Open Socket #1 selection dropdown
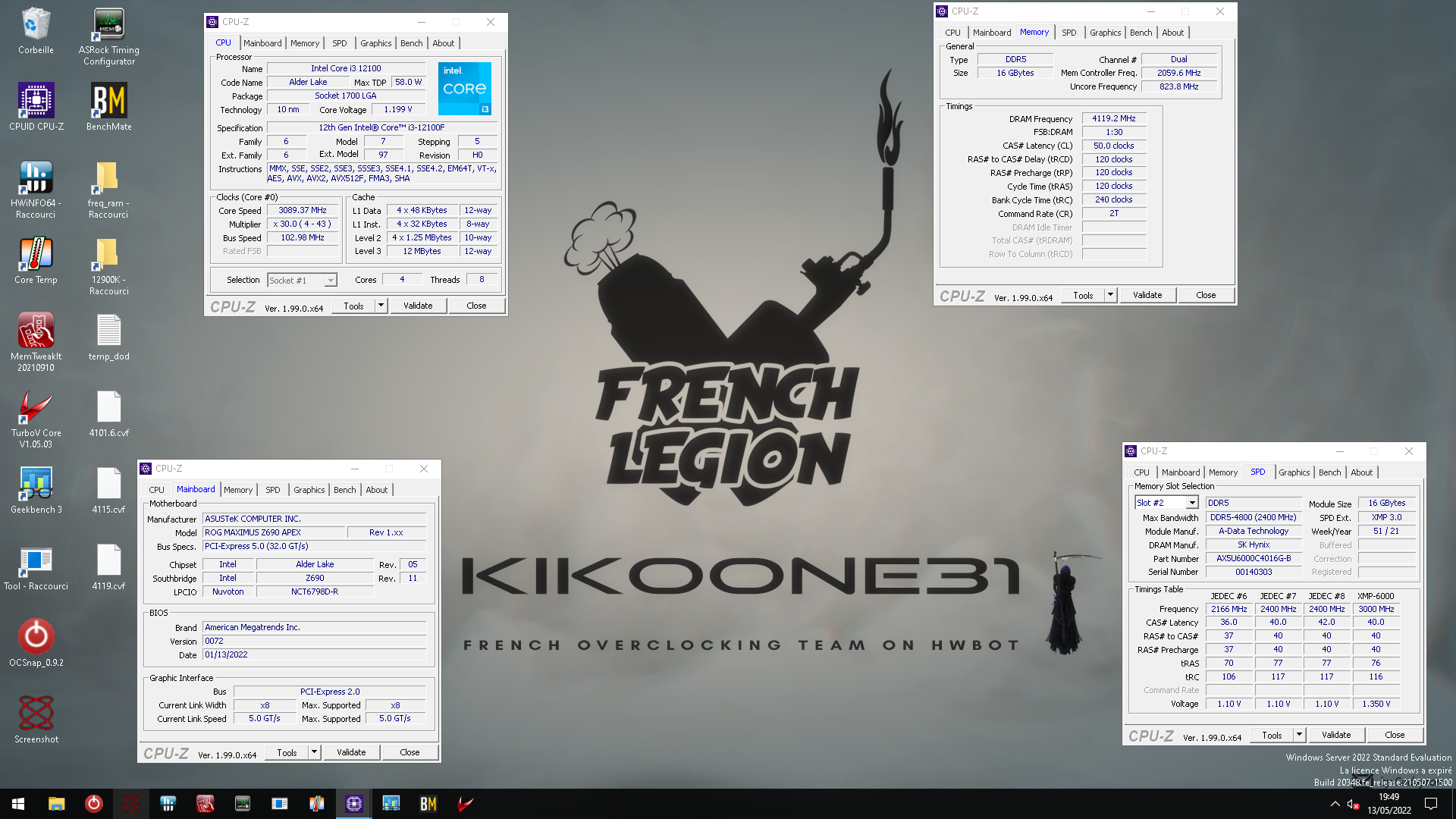 point(302,281)
